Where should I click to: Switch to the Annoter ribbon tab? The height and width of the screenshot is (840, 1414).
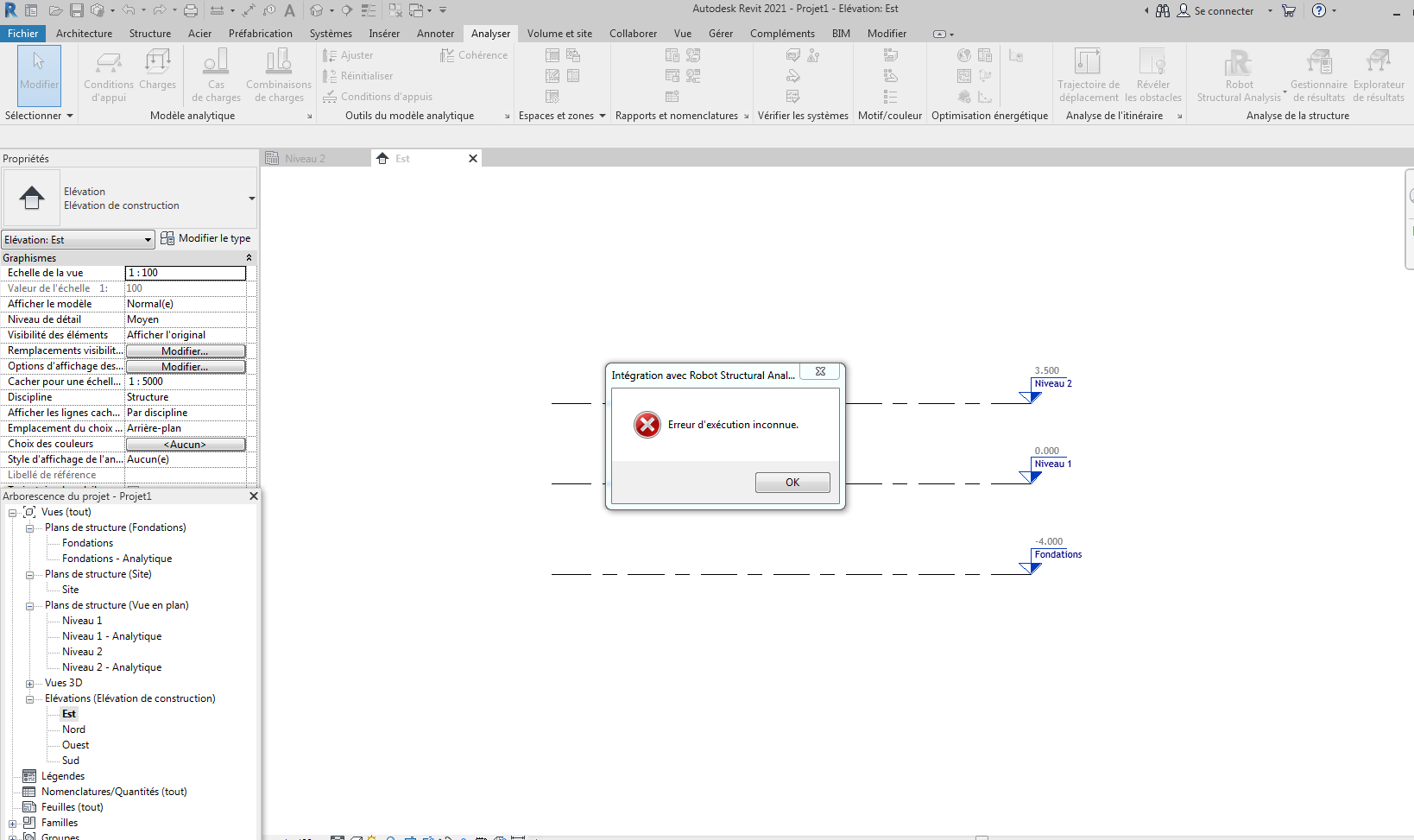(435, 34)
